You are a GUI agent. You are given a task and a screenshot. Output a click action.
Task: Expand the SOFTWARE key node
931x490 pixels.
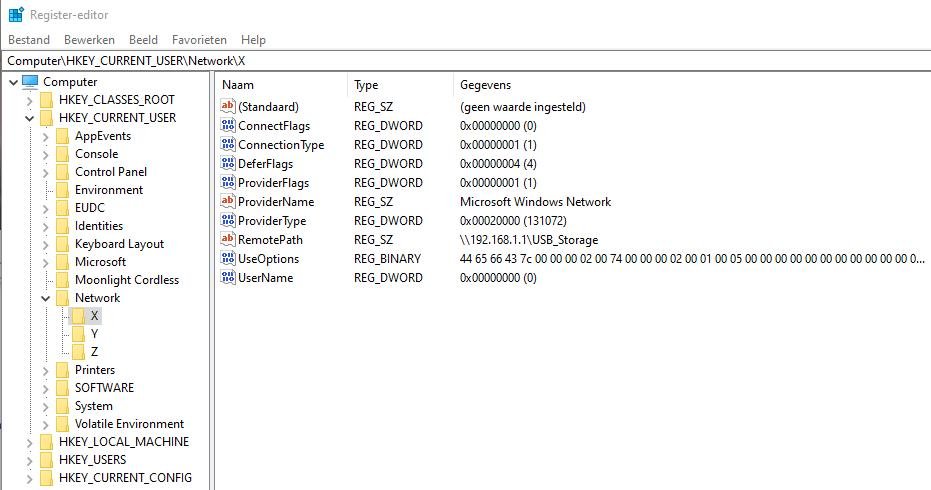46,388
